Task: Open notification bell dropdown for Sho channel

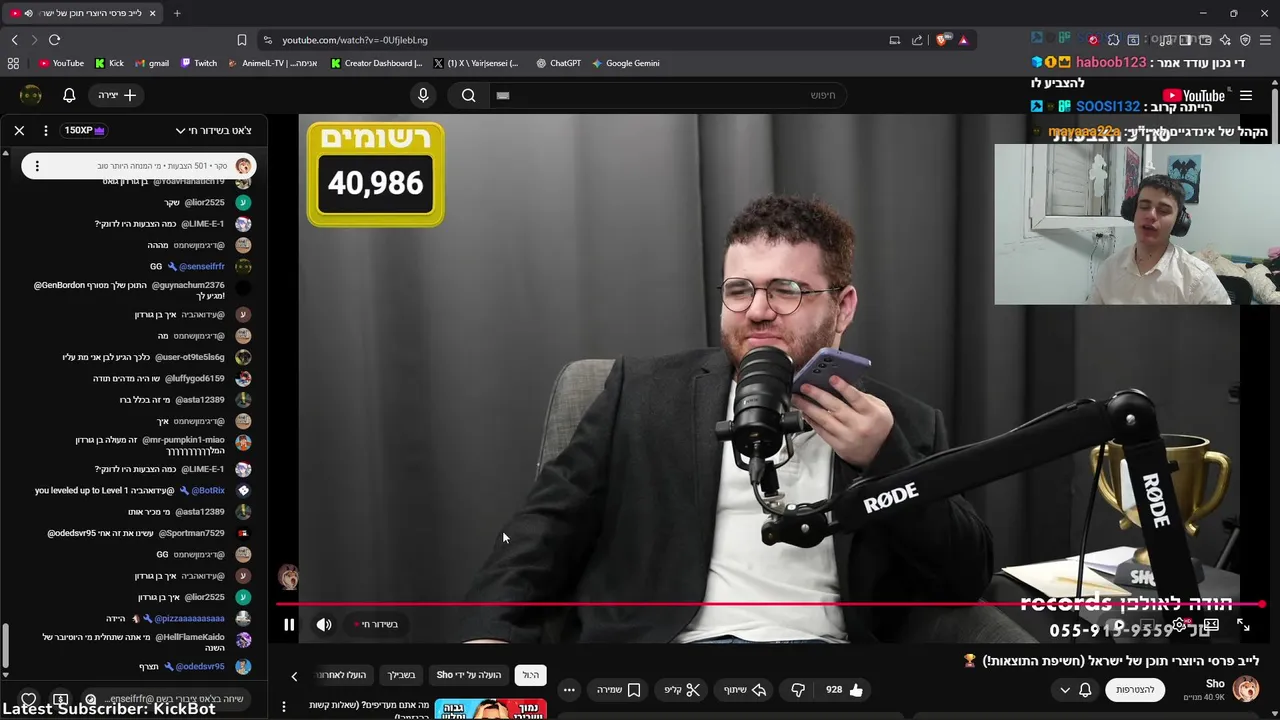Action: [x=1076, y=690]
